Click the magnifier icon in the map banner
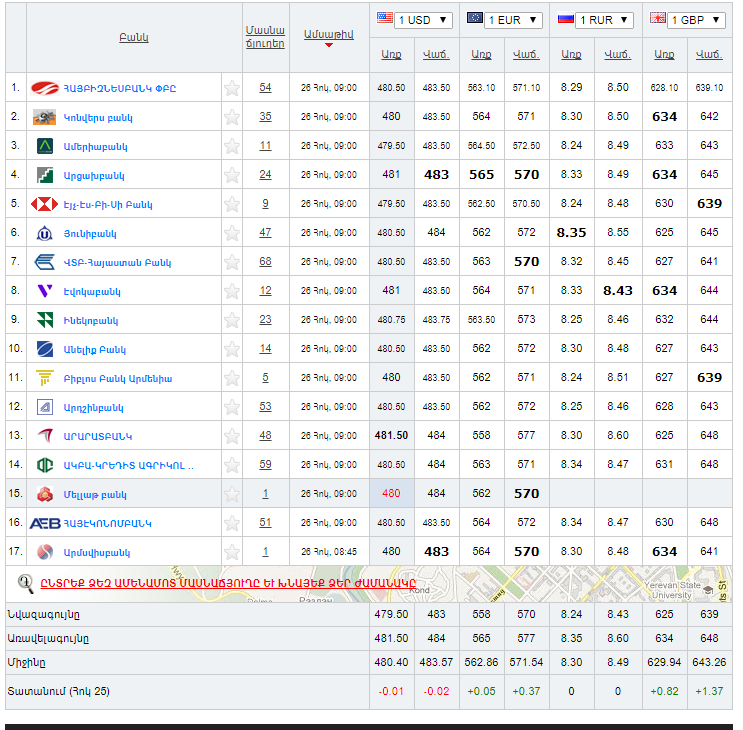 coord(25,582)
